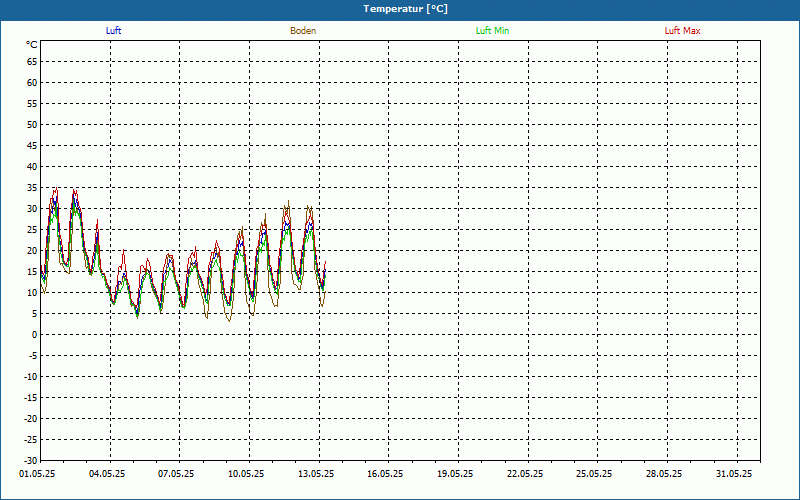Click the 60 y-axis value

click(x=32, y=83)
